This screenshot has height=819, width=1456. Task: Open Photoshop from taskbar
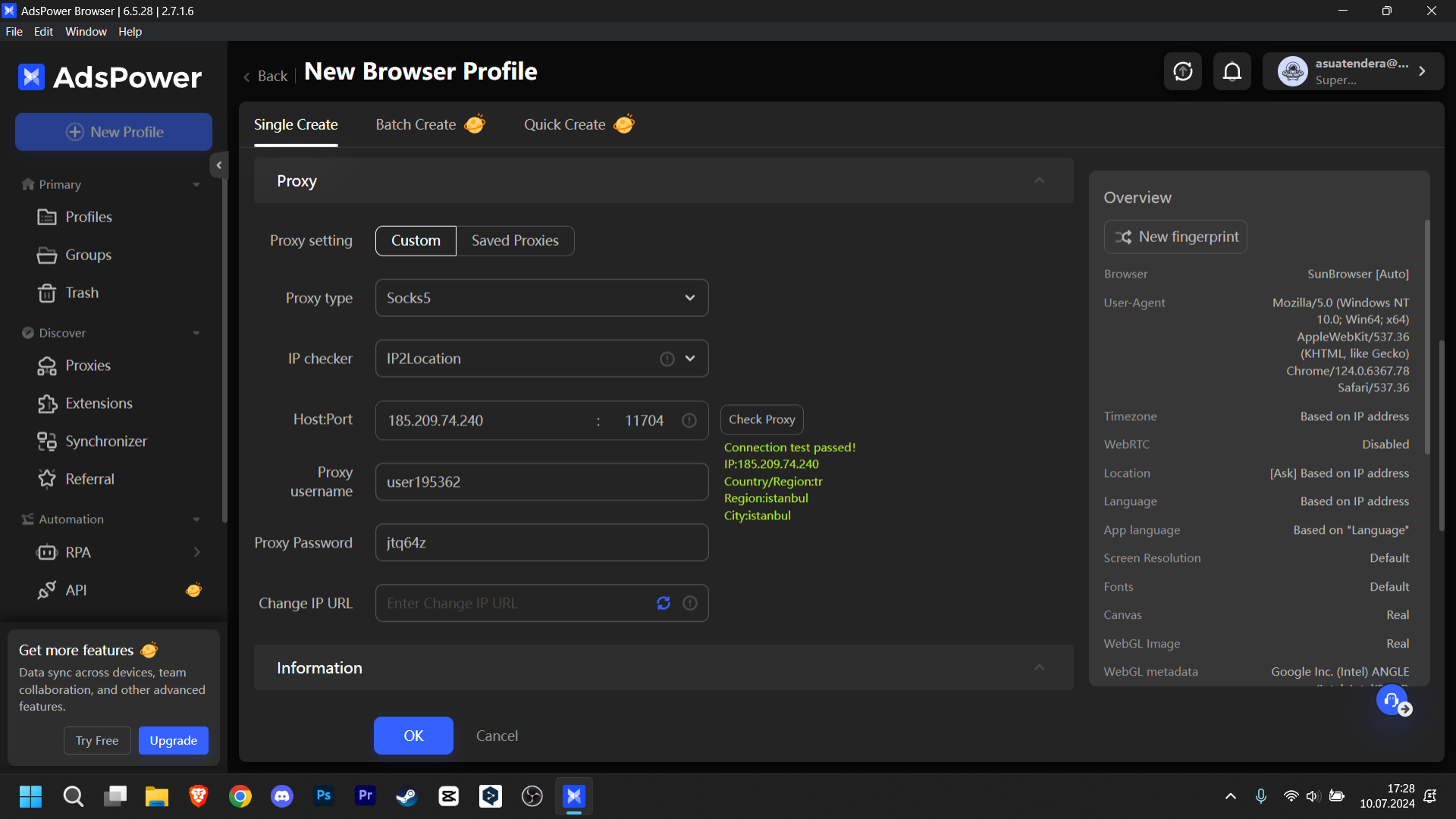pyautogui.click(x=324, y=796)
